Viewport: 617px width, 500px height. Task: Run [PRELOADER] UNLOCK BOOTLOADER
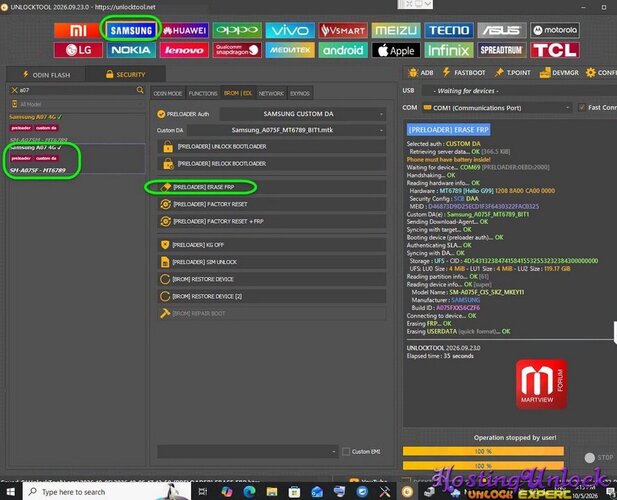[x=272, y=146]
